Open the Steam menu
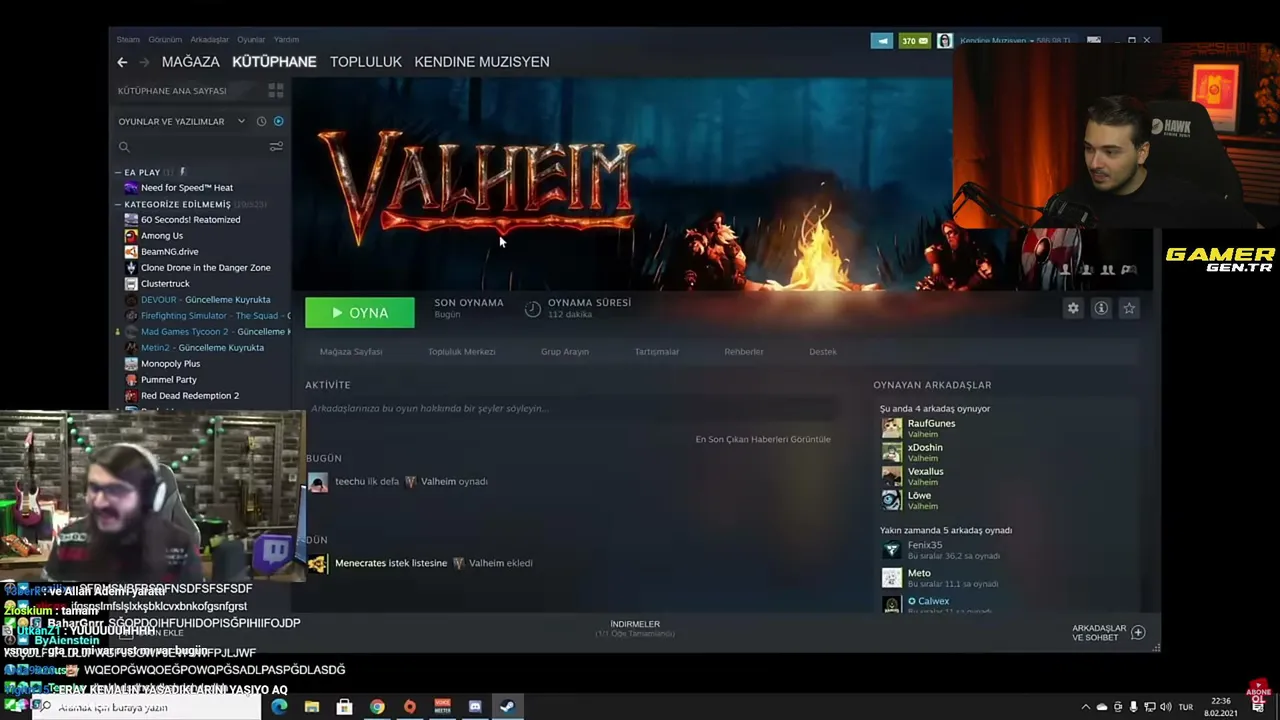Screen dimensions: 1280x720 point(128,40)
